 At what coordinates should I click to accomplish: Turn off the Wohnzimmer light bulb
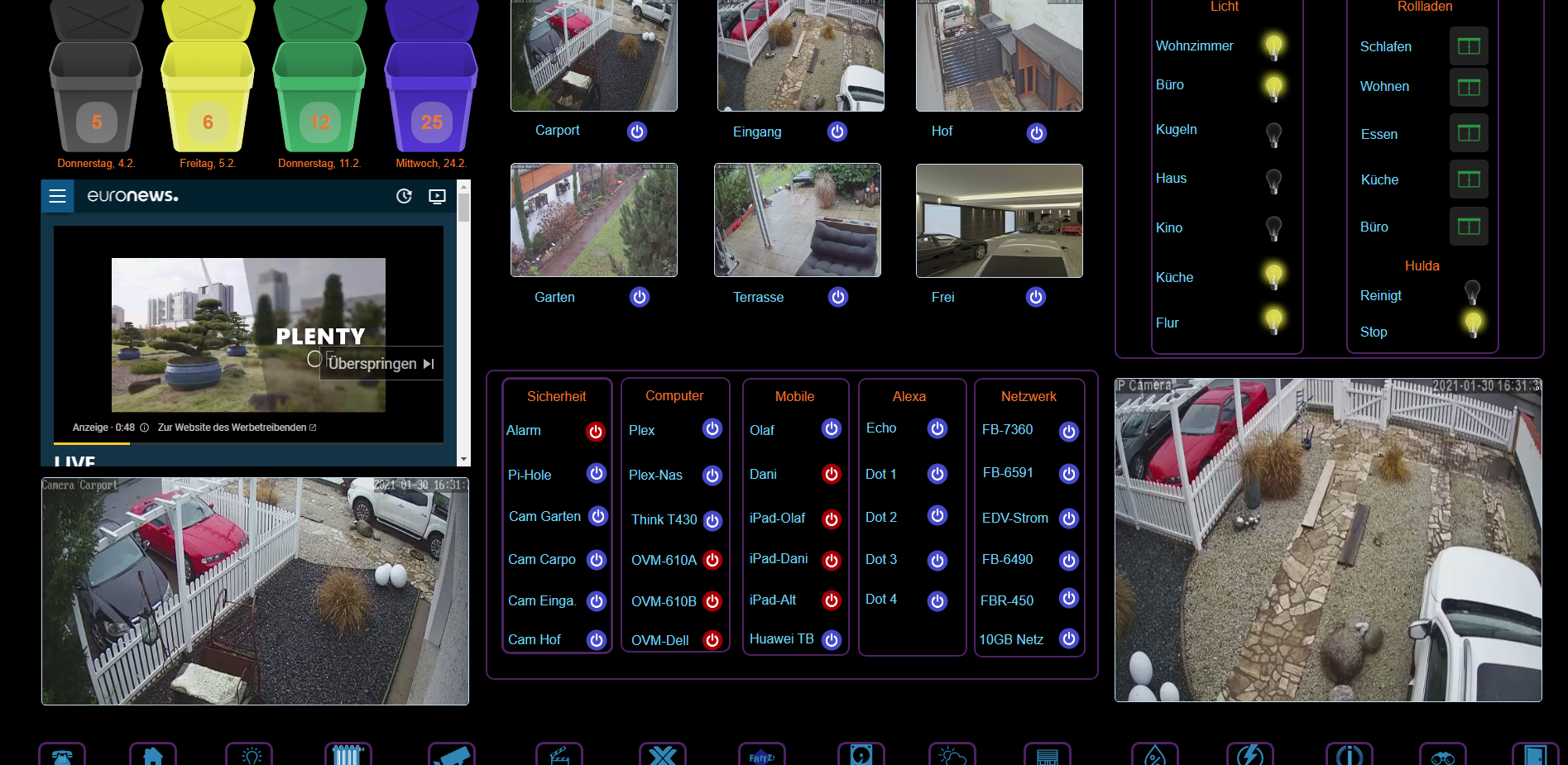1274,46
